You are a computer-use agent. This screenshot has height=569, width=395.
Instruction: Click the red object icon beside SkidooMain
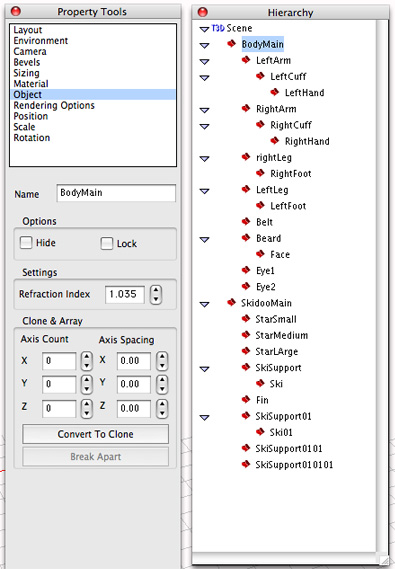(x=231, y=302)
